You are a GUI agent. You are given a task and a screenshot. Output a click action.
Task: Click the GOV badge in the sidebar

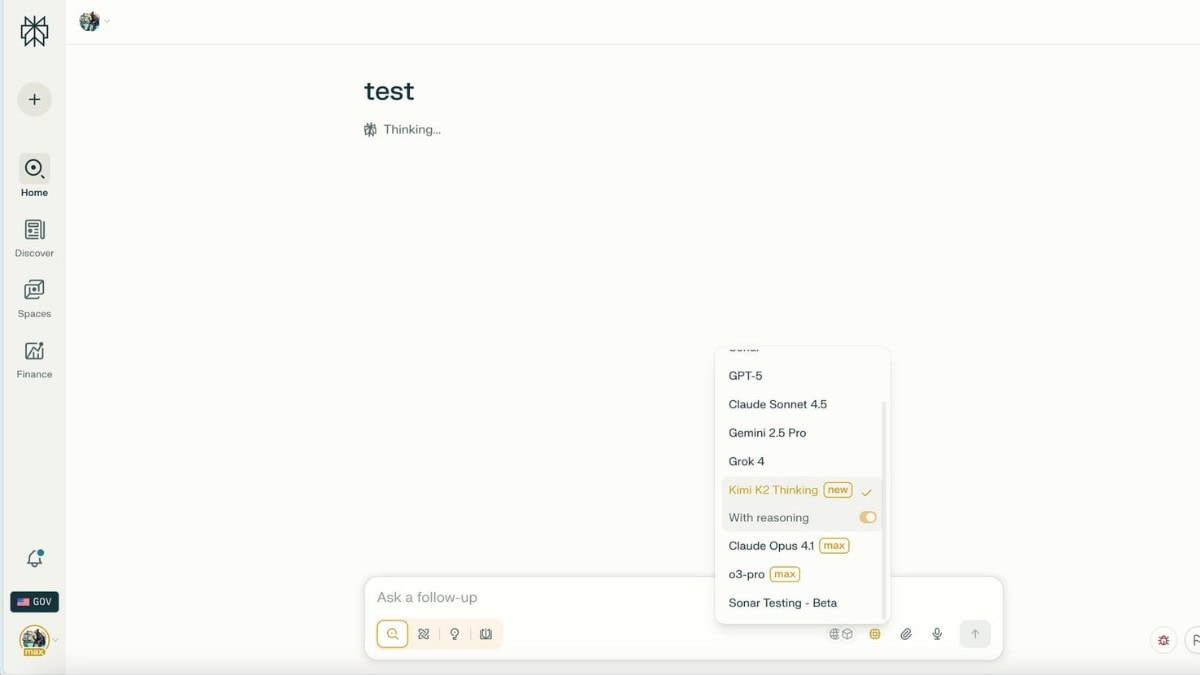[34, 602]
